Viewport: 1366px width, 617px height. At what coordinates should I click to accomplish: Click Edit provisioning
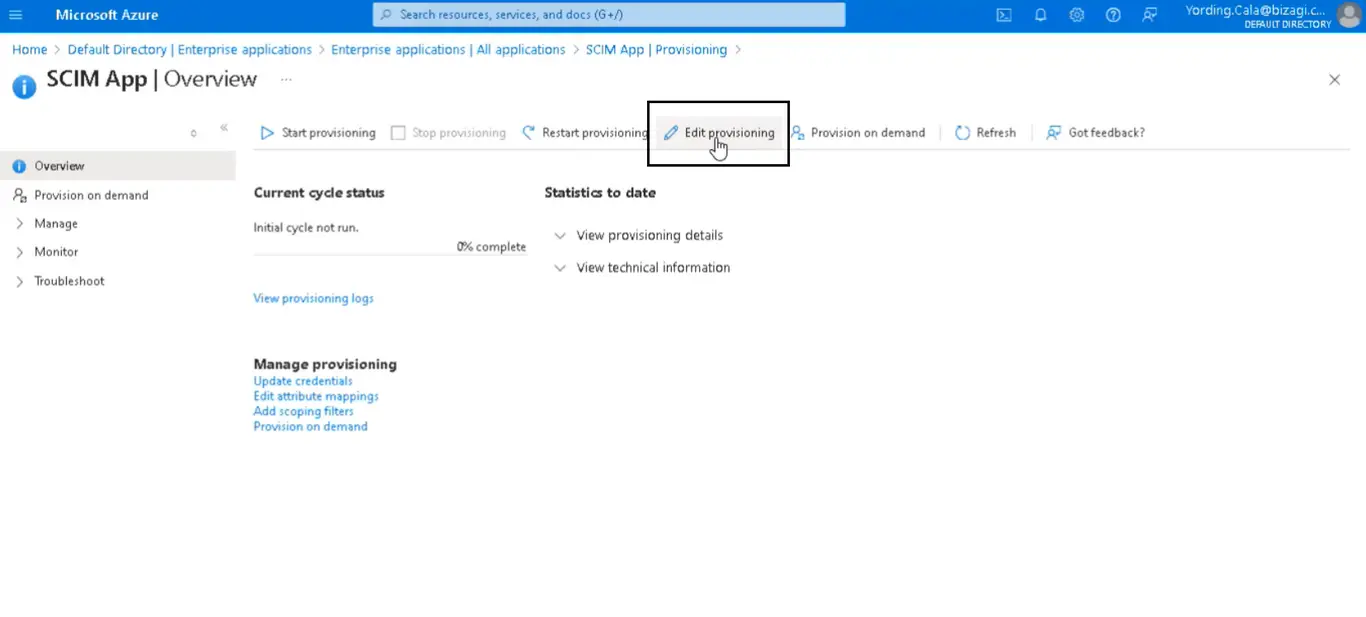pyautogui.click(x=719, y=132)
